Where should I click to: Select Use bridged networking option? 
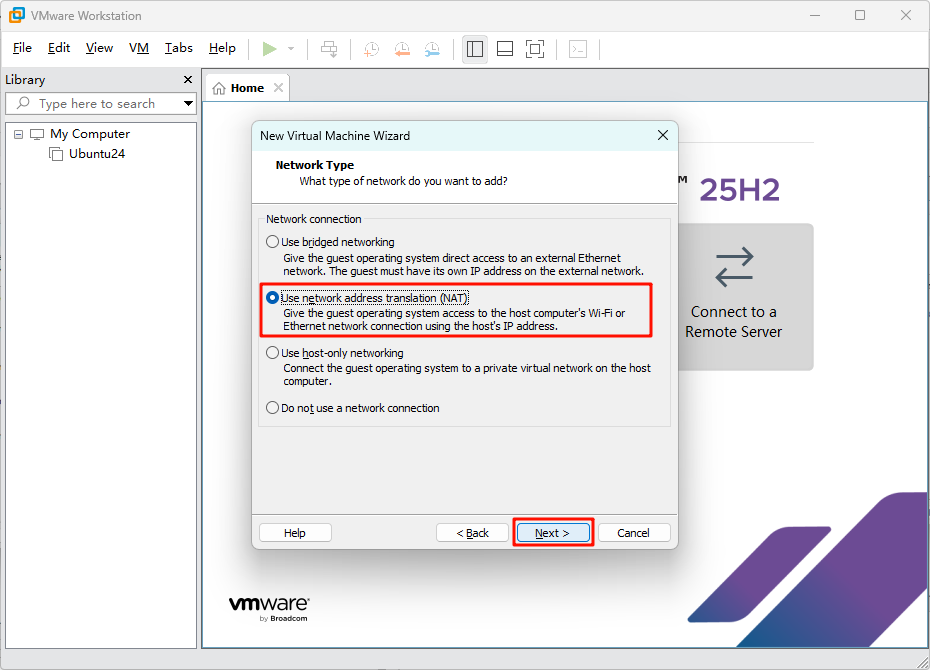tap(330, 242)
